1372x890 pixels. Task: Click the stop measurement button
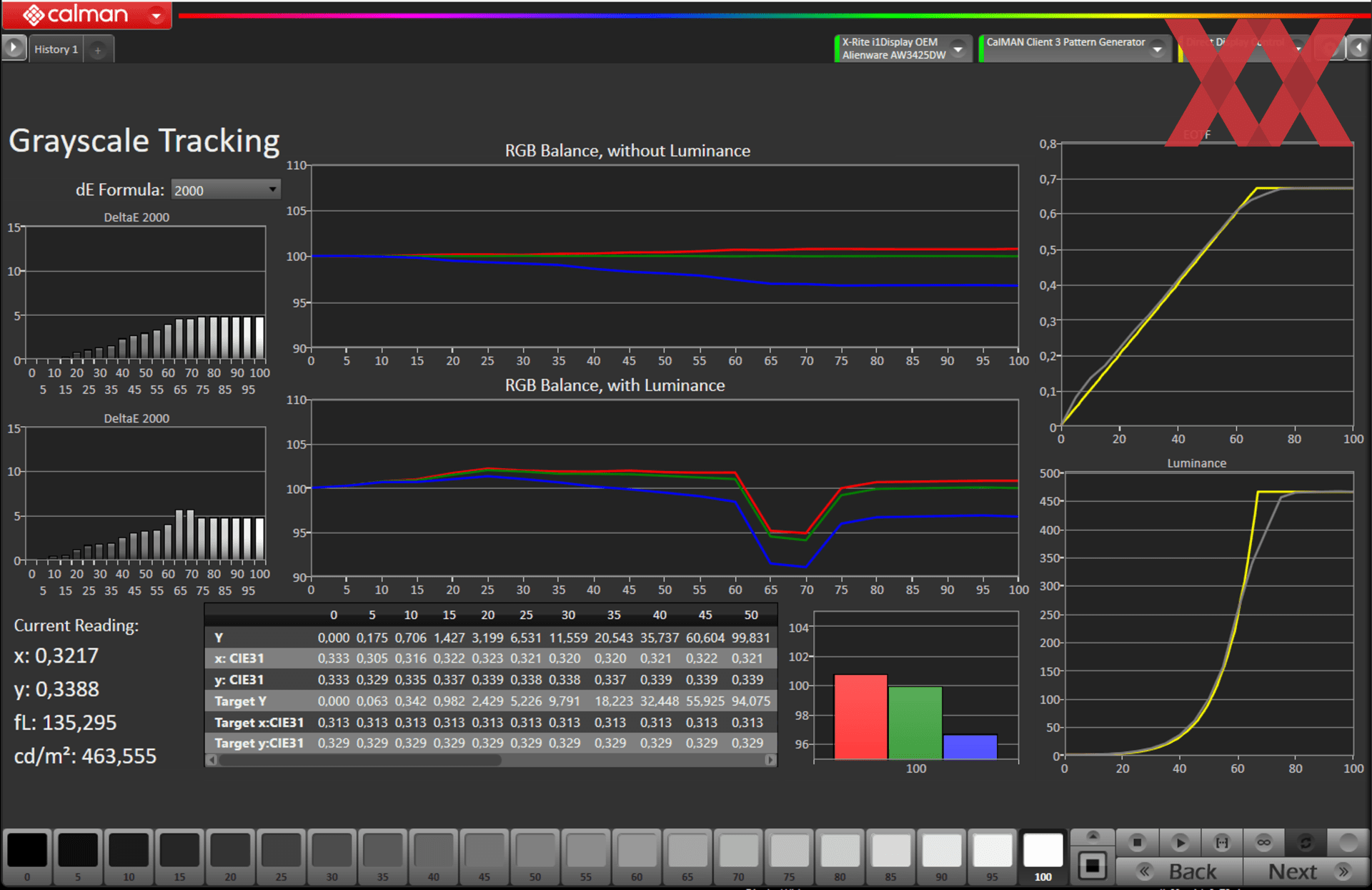[x=1137, y=843]
